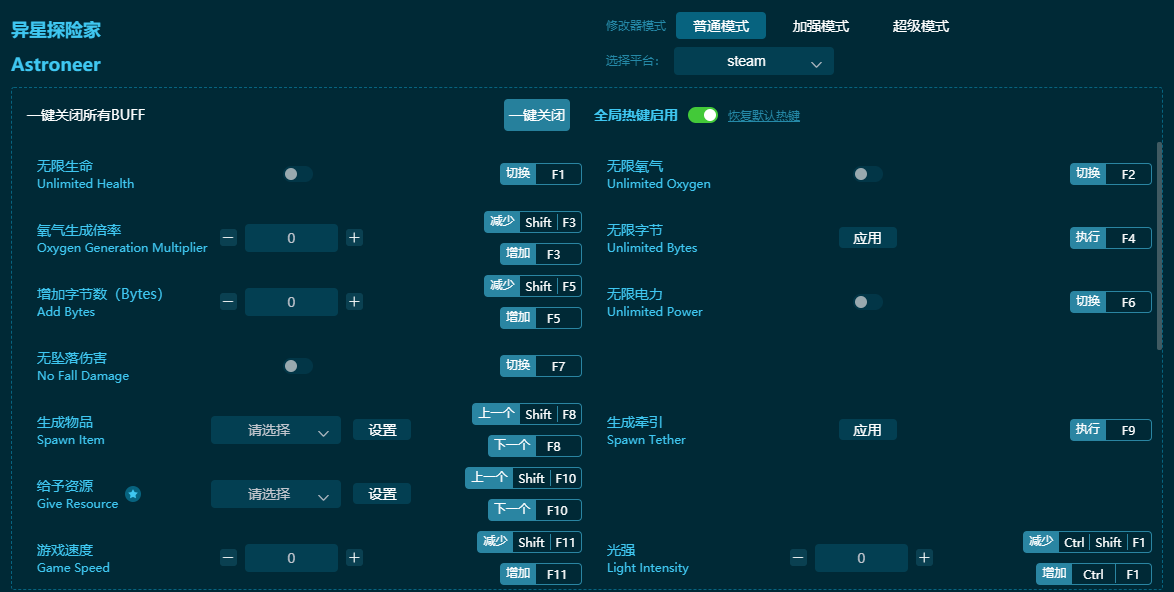This screenshot has height=592, width=1174.
Task: Click plus stepper for Oxygen Generation Multiplier
Action: 355,237
